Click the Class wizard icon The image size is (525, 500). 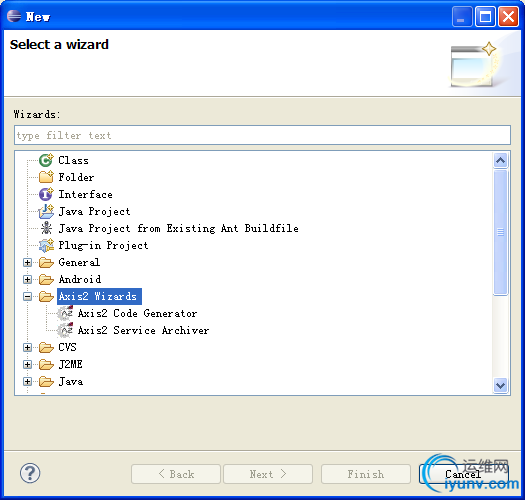tap(46, 160)
